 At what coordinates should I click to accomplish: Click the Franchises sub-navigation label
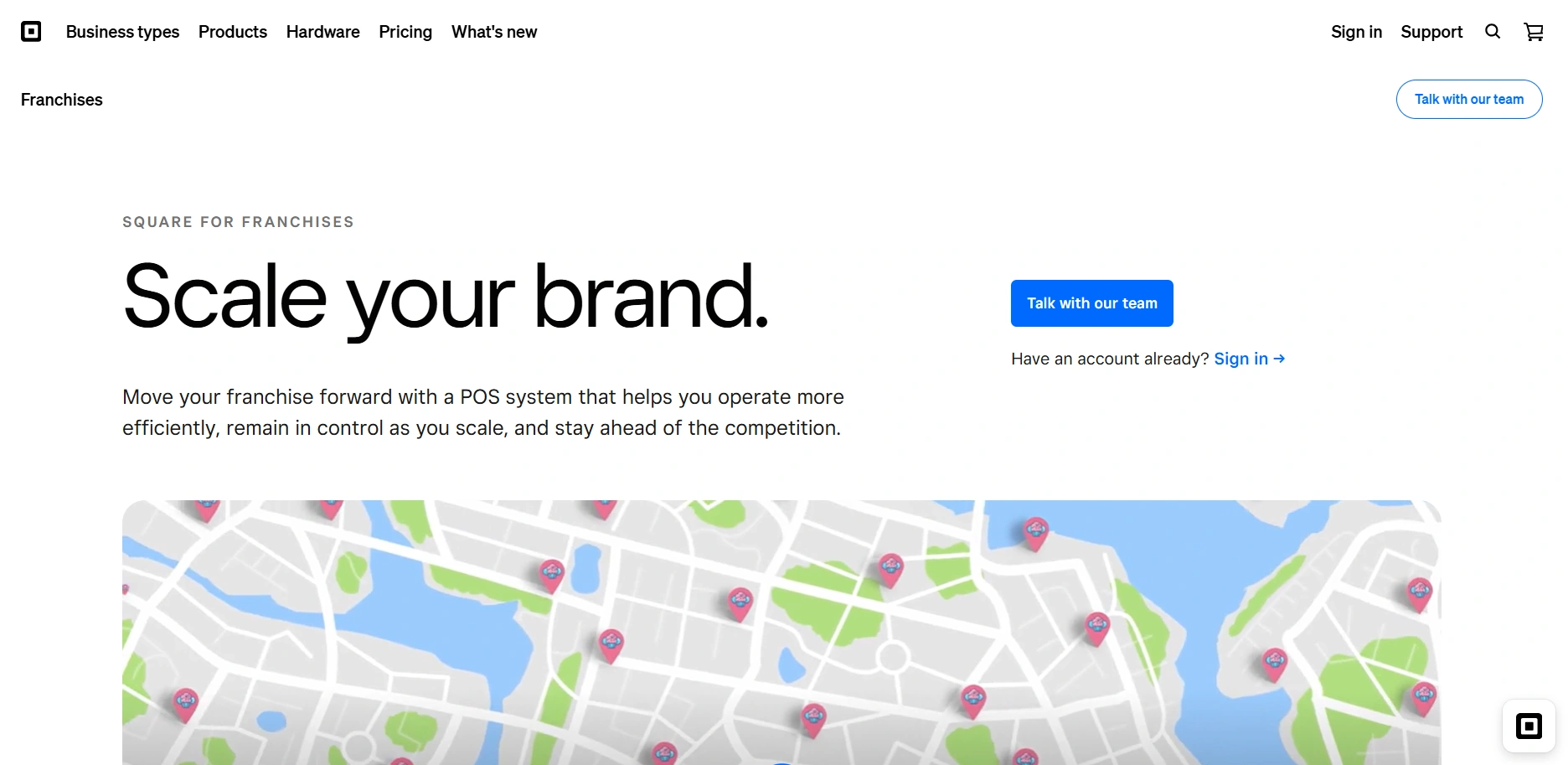[x=62, y=100]
